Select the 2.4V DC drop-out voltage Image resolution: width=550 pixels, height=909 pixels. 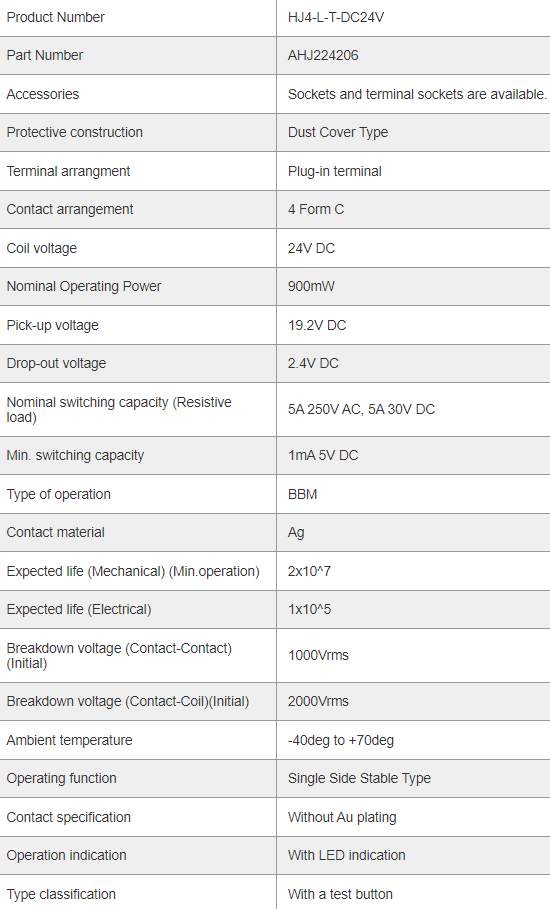[313, 363]
